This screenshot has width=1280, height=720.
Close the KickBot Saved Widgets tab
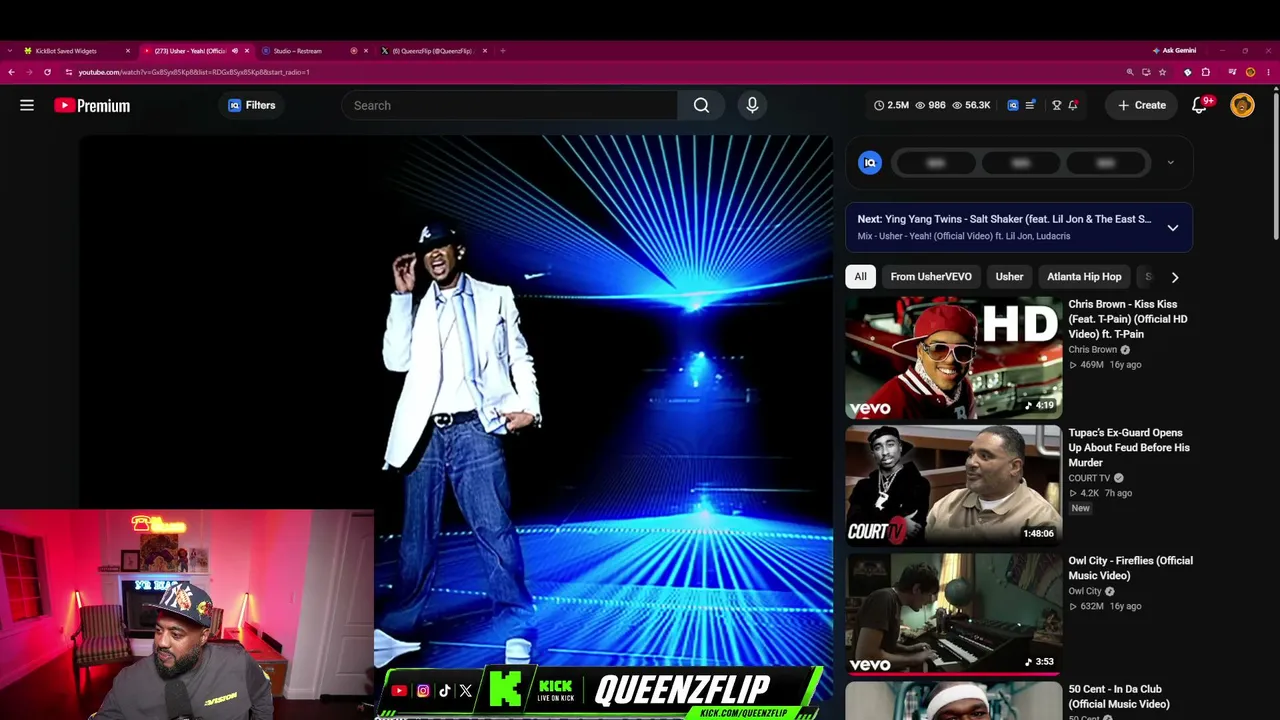click(128, 51)
